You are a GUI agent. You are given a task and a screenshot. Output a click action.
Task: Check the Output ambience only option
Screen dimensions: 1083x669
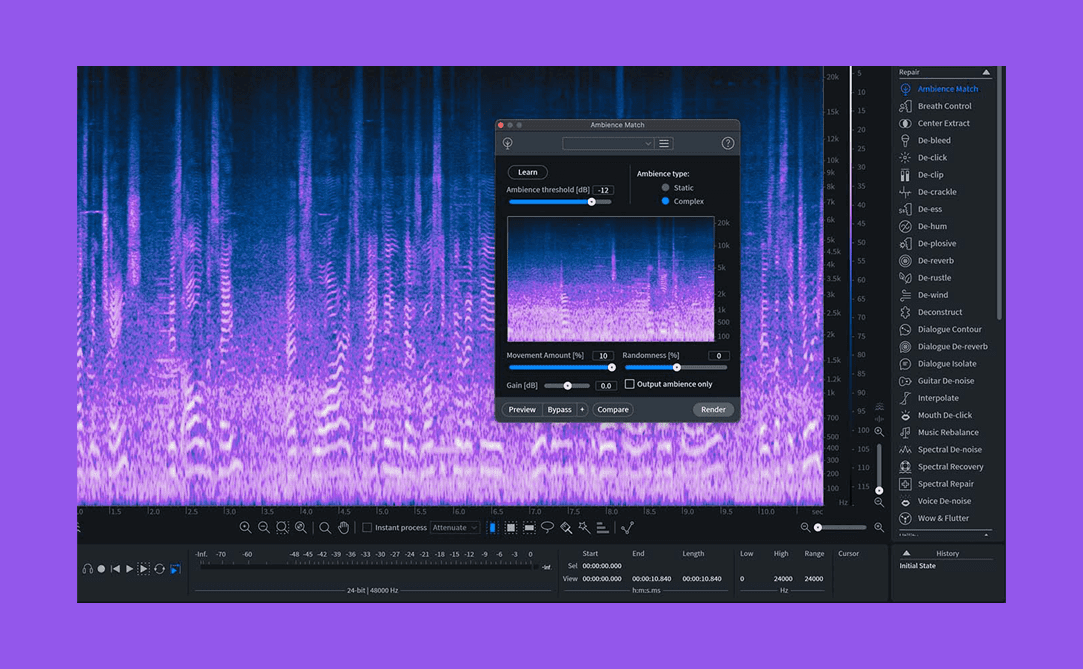[x=630, y=383]
